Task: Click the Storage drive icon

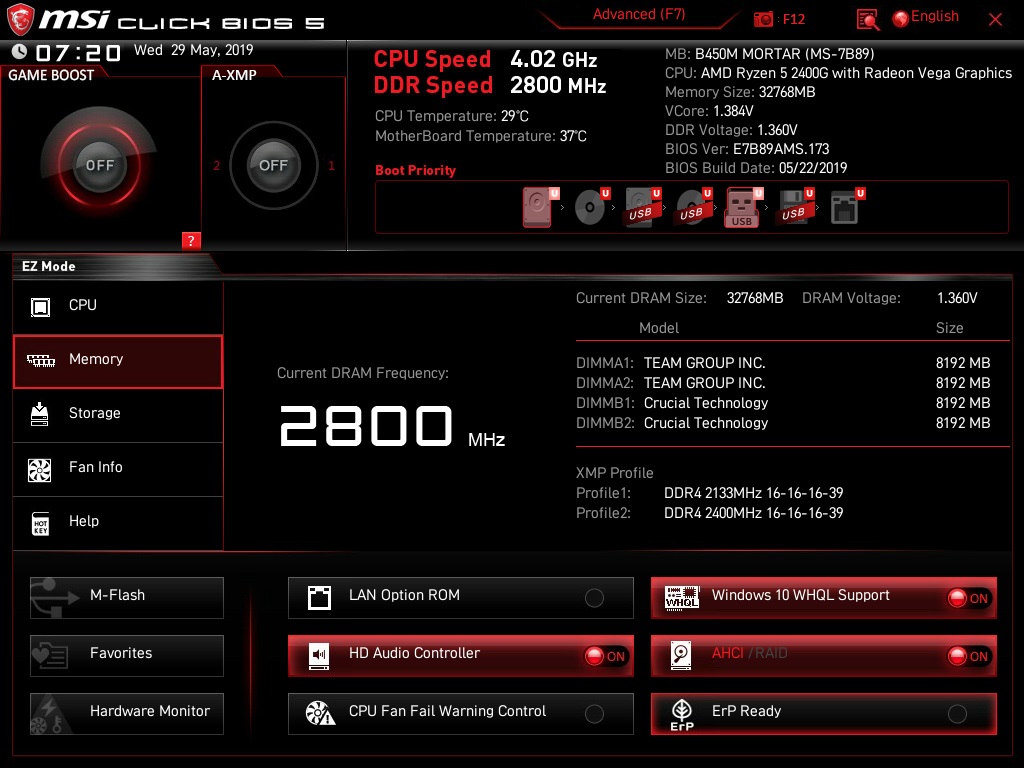Action: 40,414
